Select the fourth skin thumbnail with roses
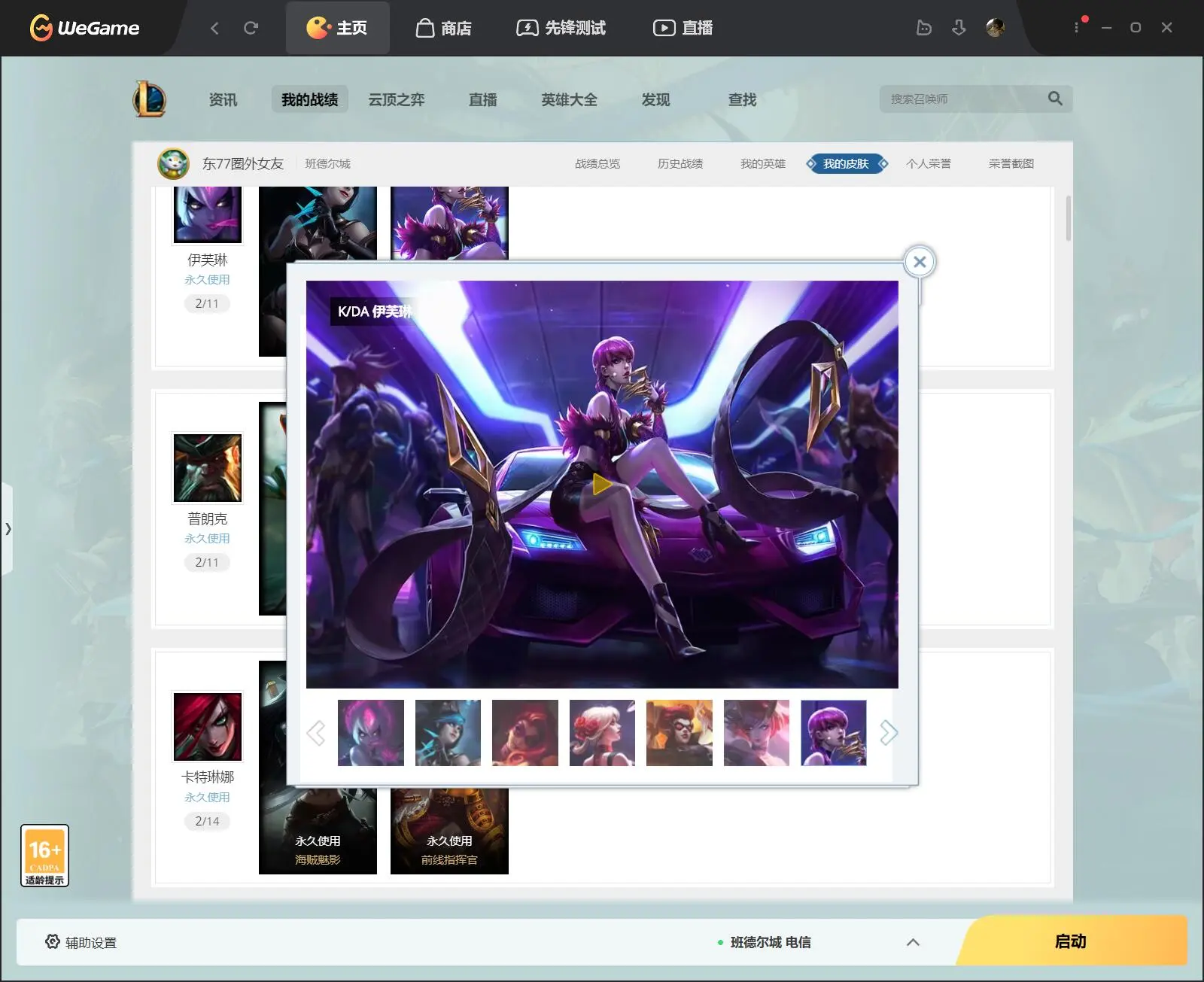This screenshot has height=982, width=1204. coord(602,733)
